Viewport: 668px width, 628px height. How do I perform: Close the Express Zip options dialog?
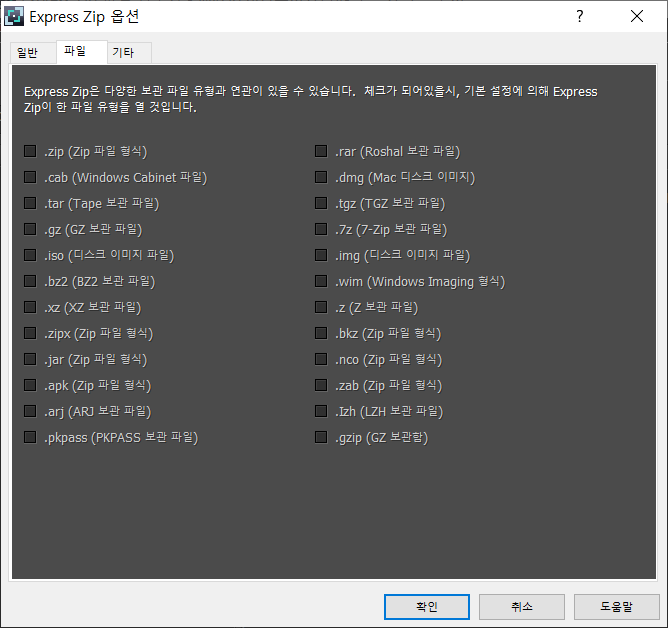point(637,17)
